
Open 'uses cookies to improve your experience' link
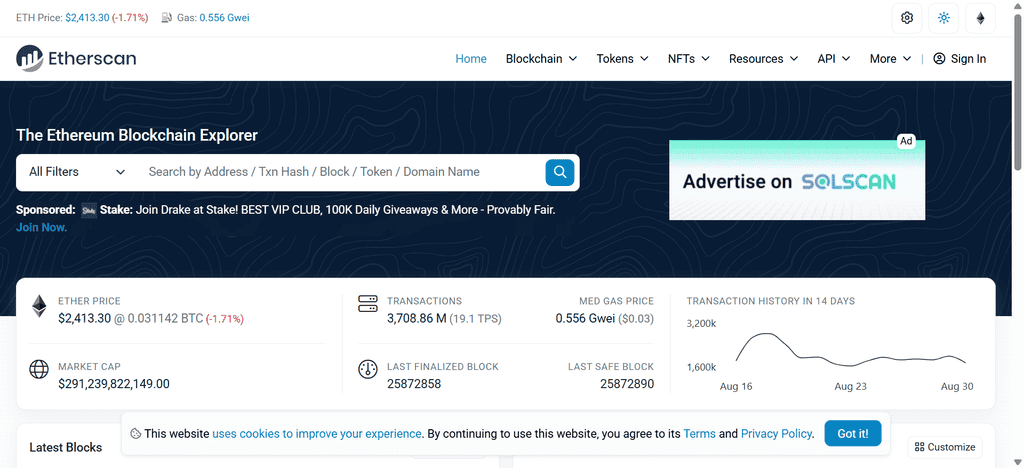(x=317, y=433)
